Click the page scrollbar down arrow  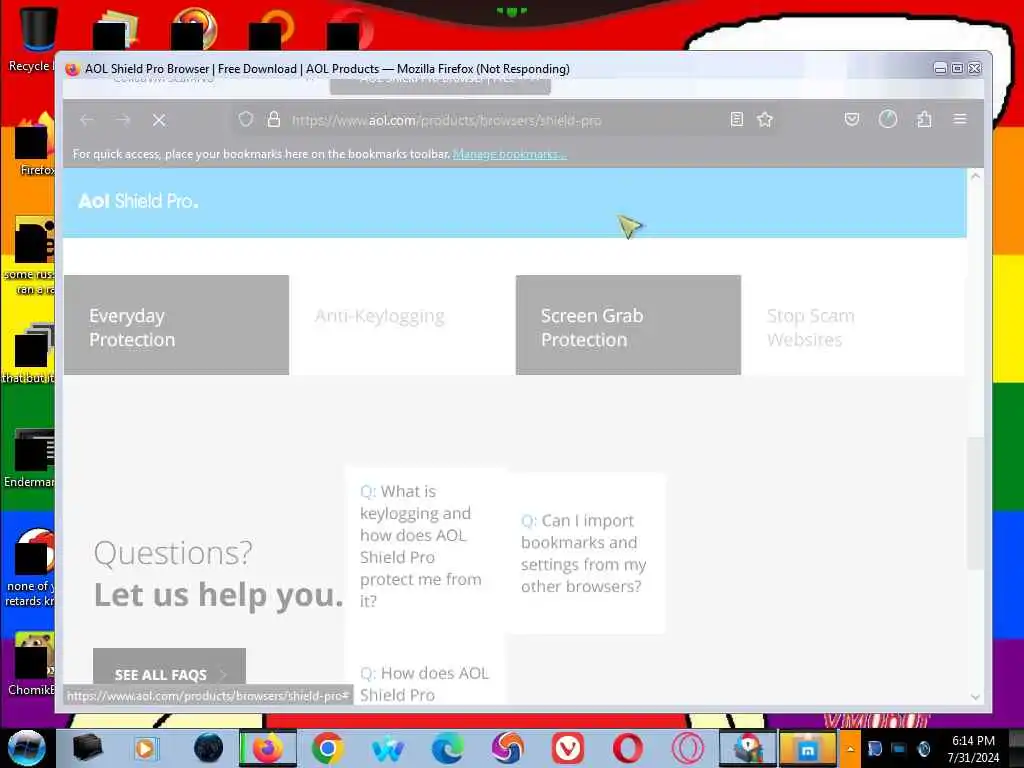(x=975, y=697)
